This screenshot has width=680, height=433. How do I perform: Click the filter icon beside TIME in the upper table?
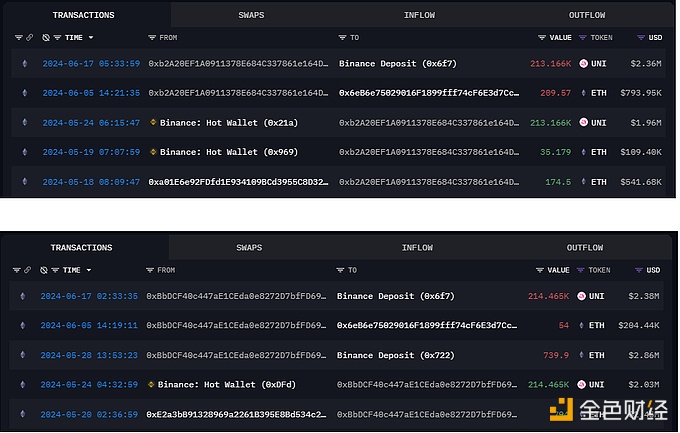click(57, 38)
